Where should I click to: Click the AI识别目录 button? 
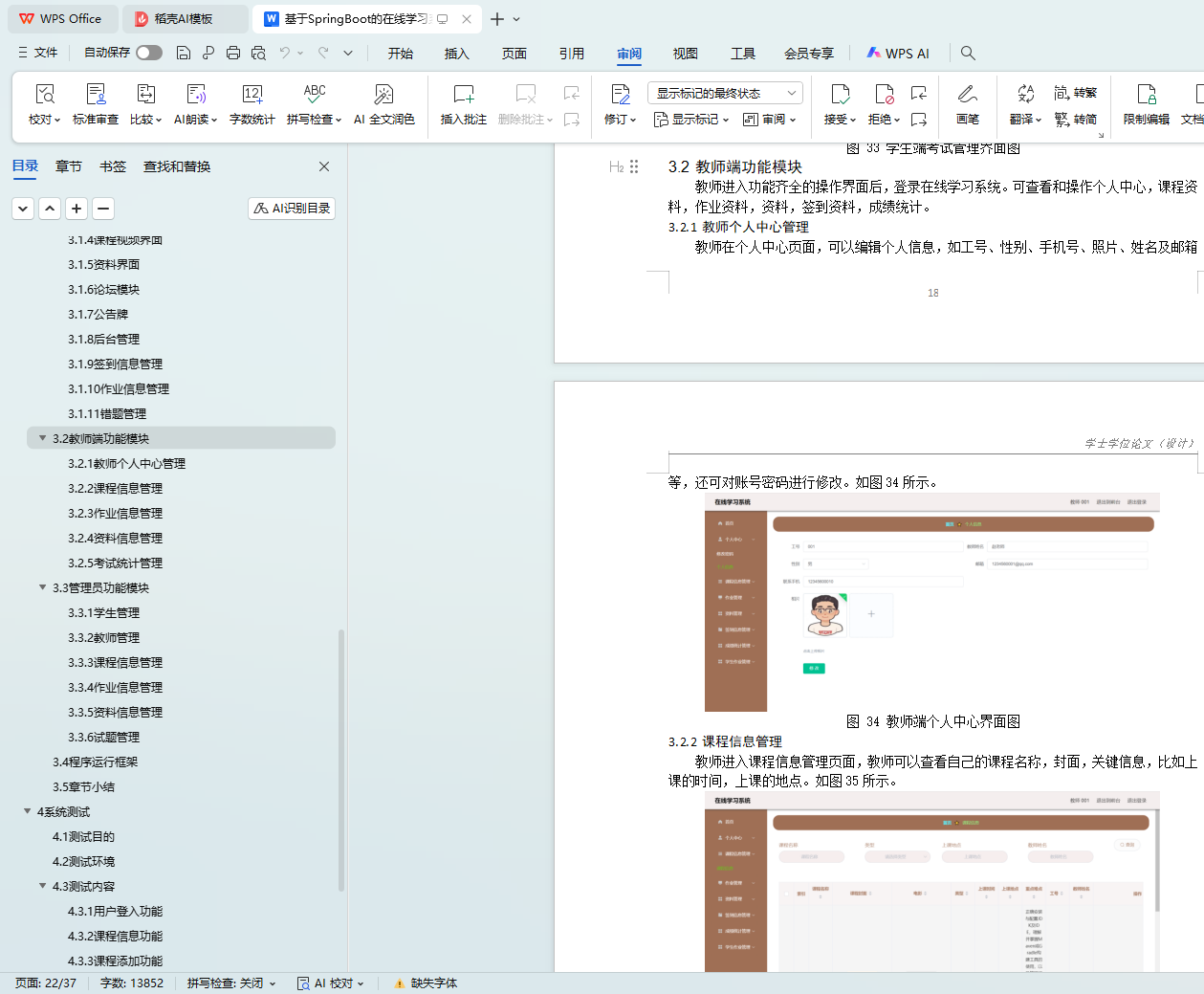pyautogui.click(x=292, y=208)
